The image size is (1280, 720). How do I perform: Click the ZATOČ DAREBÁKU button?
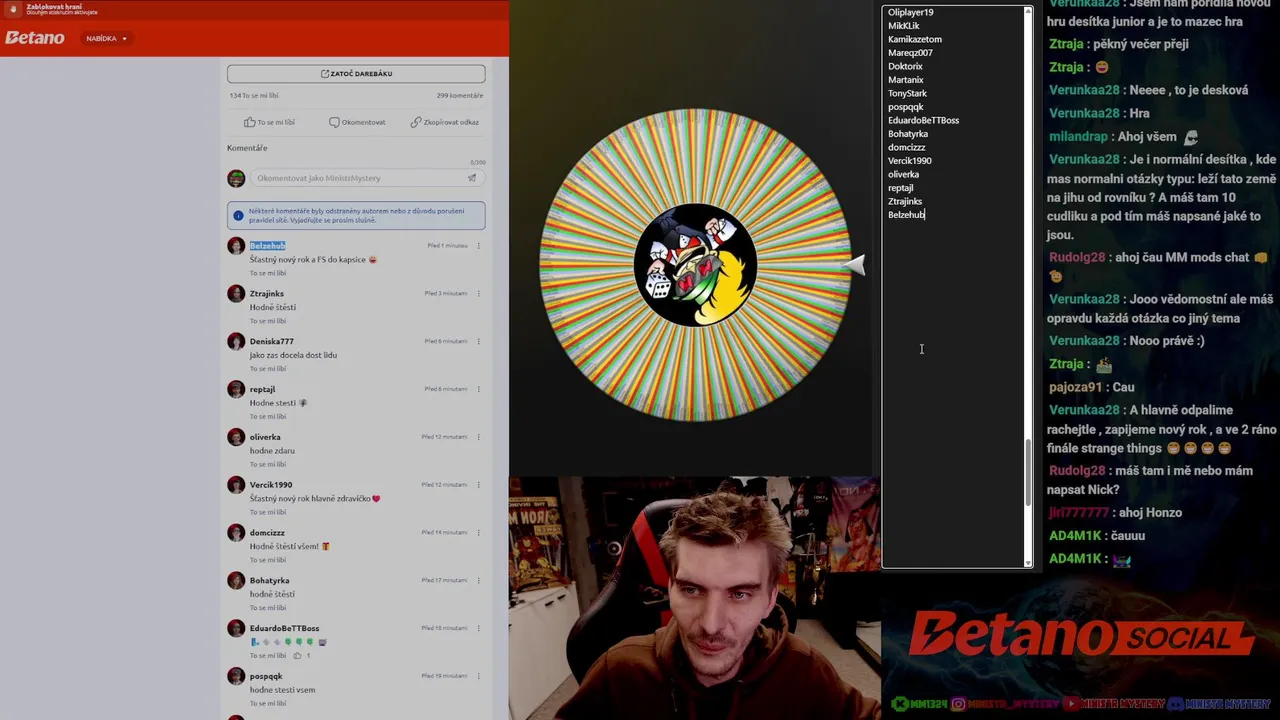tap(356, 73)
